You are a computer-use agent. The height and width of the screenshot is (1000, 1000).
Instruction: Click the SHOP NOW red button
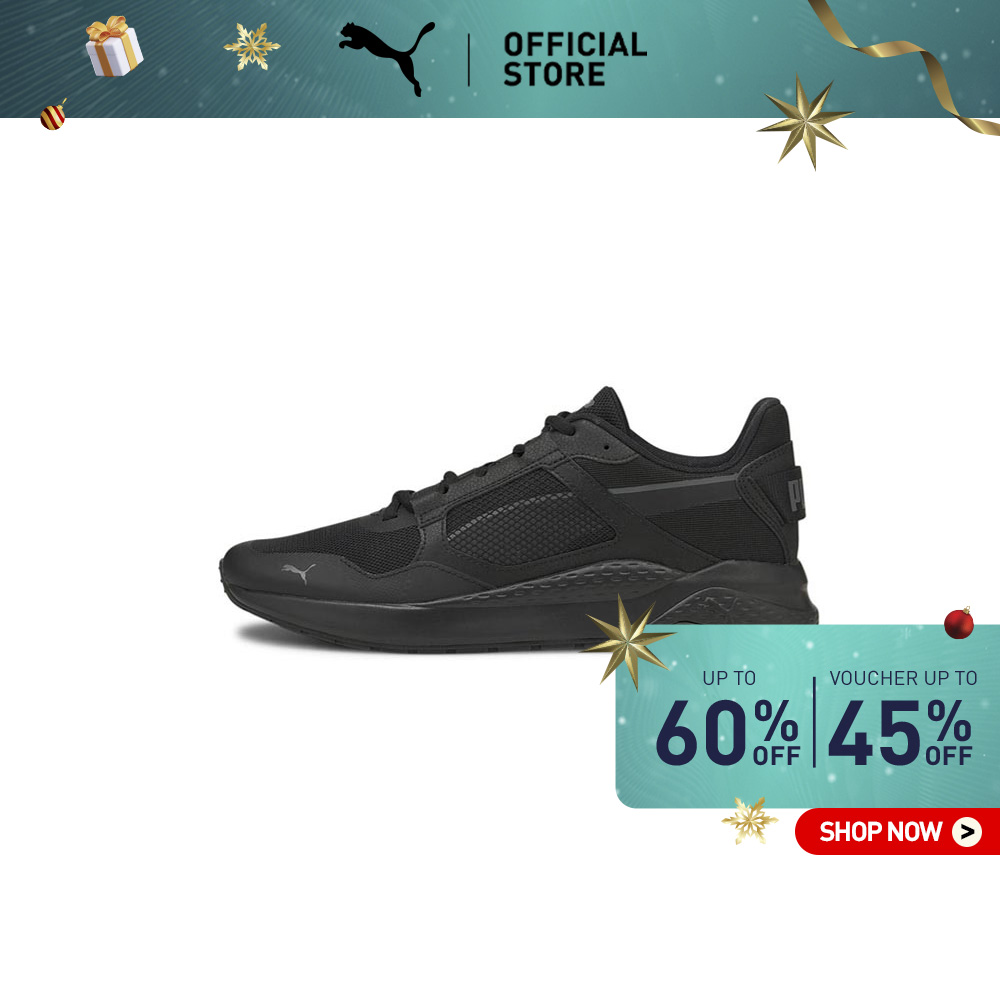tap(897, 832)
